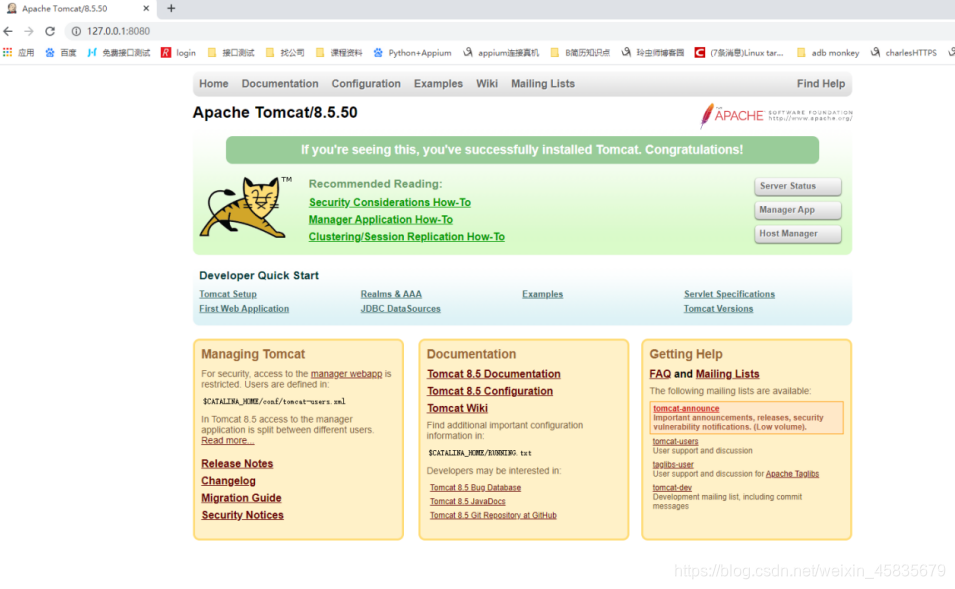Open the taglibs-user mailing list link
Image resolution: width=955 pixels, height=589 pixels.
673,465
